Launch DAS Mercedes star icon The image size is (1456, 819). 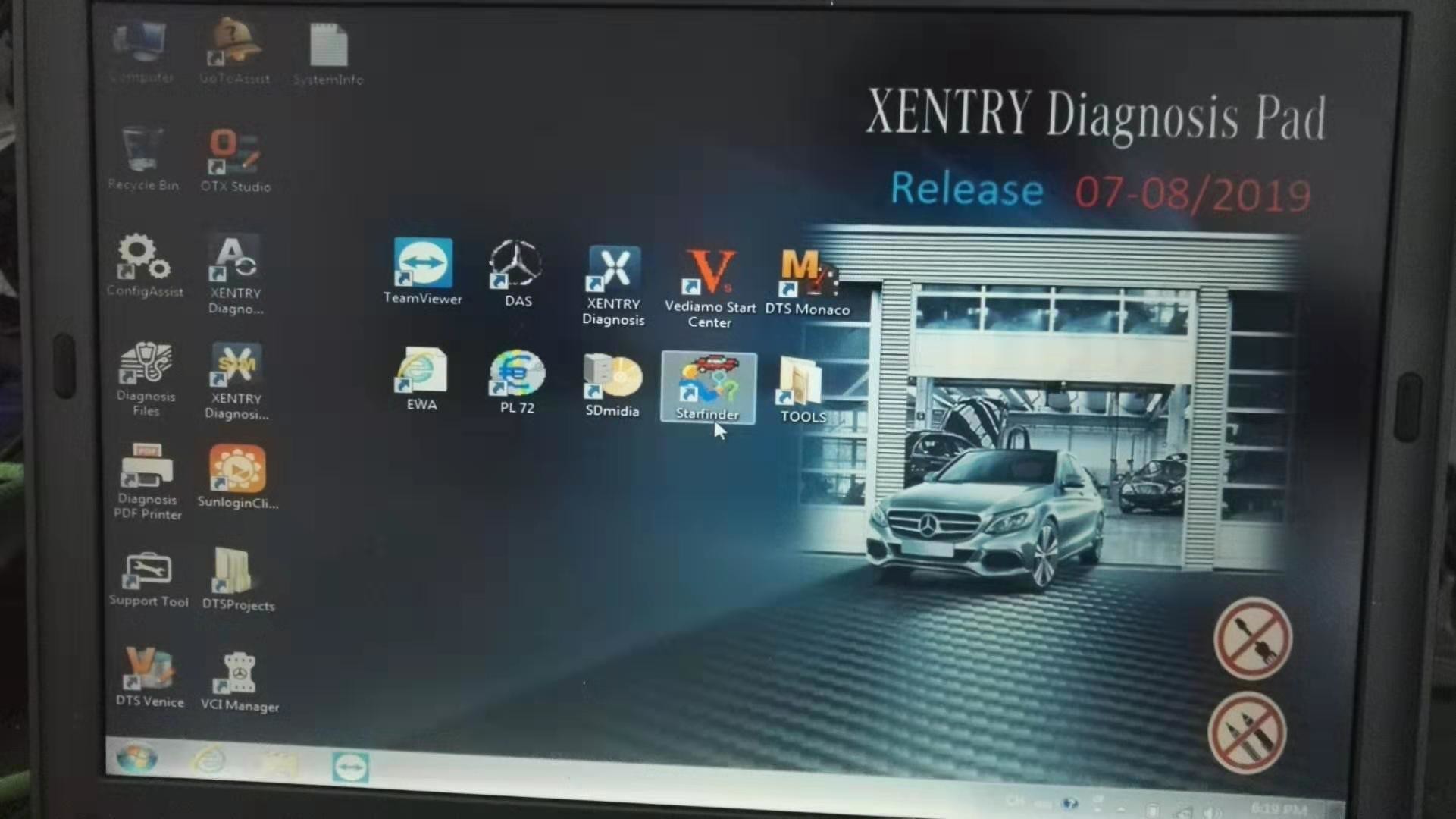(x=518, y=274)
